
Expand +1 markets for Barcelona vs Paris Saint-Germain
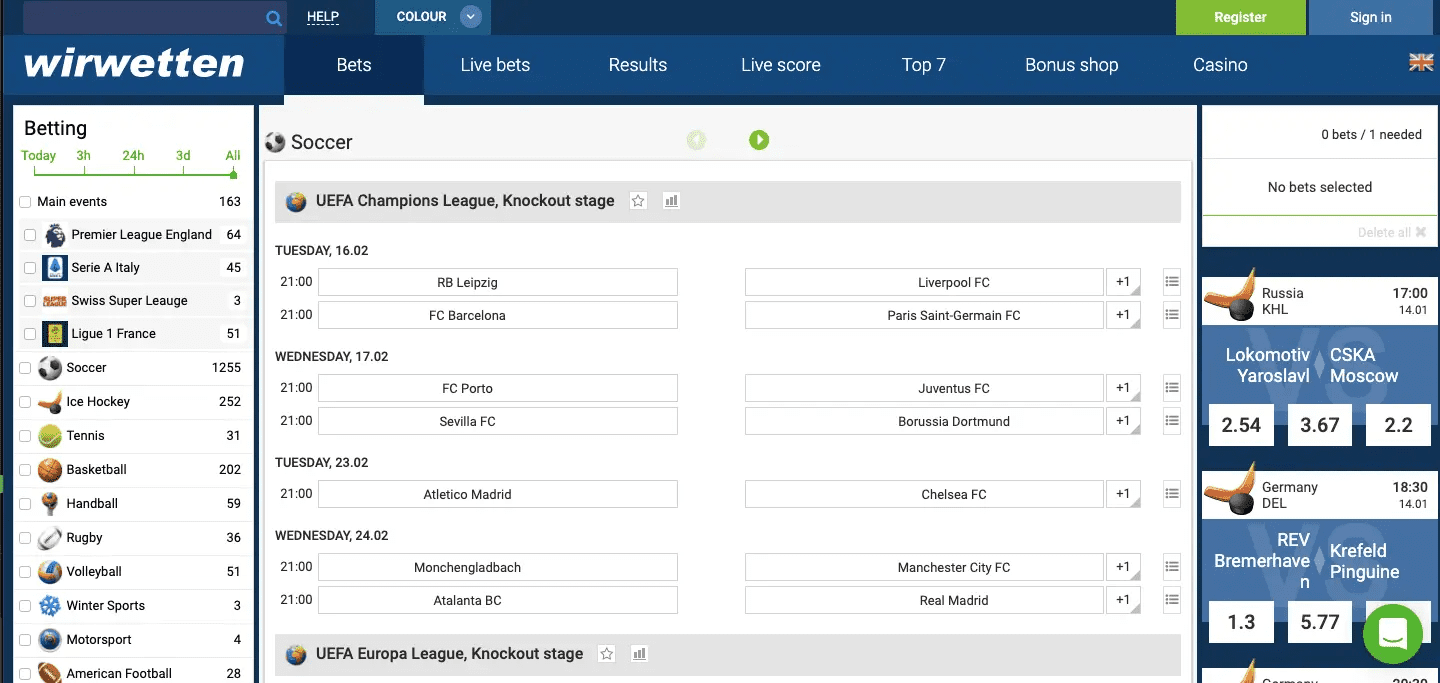(x=1123, y=315)
